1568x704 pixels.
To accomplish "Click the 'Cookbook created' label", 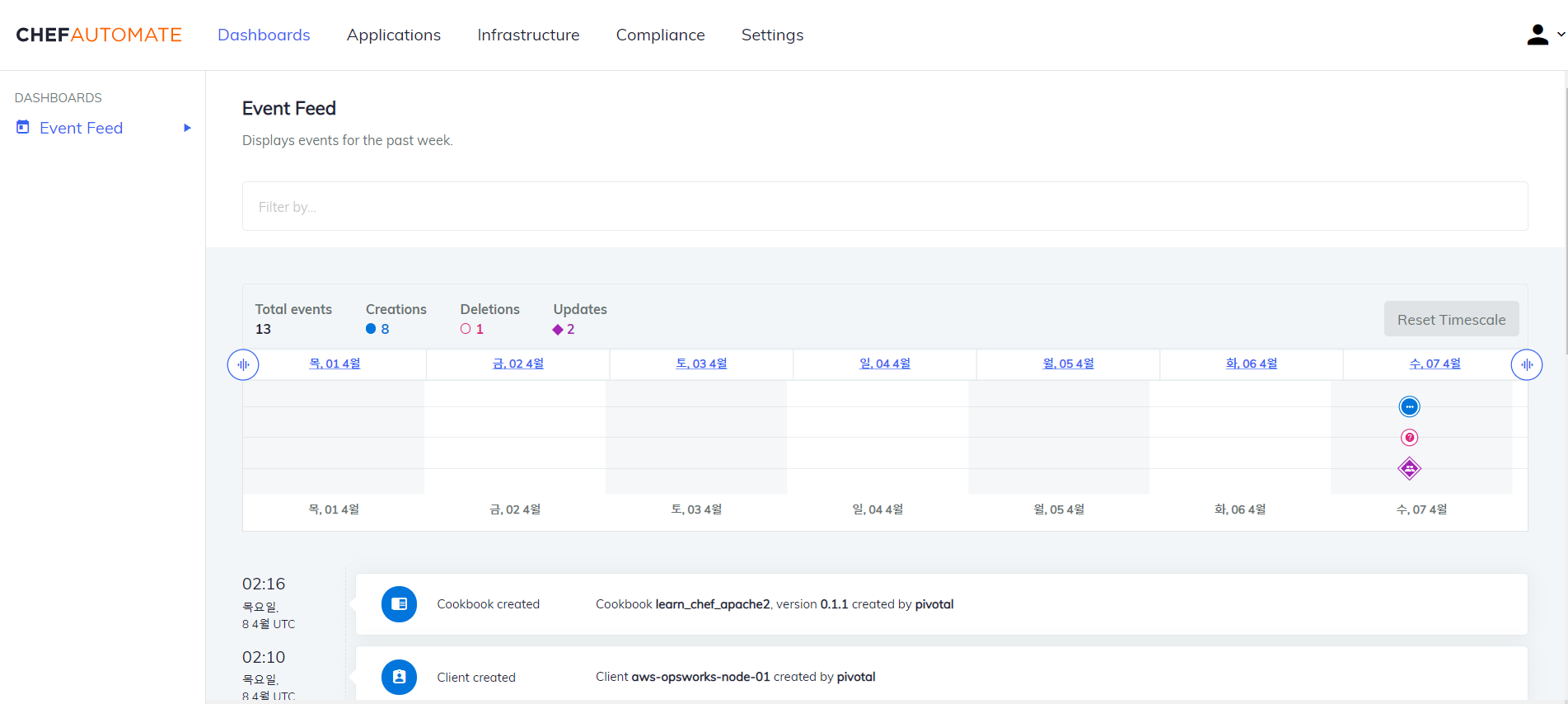I will pyautogui.click(x=489, y=604).
